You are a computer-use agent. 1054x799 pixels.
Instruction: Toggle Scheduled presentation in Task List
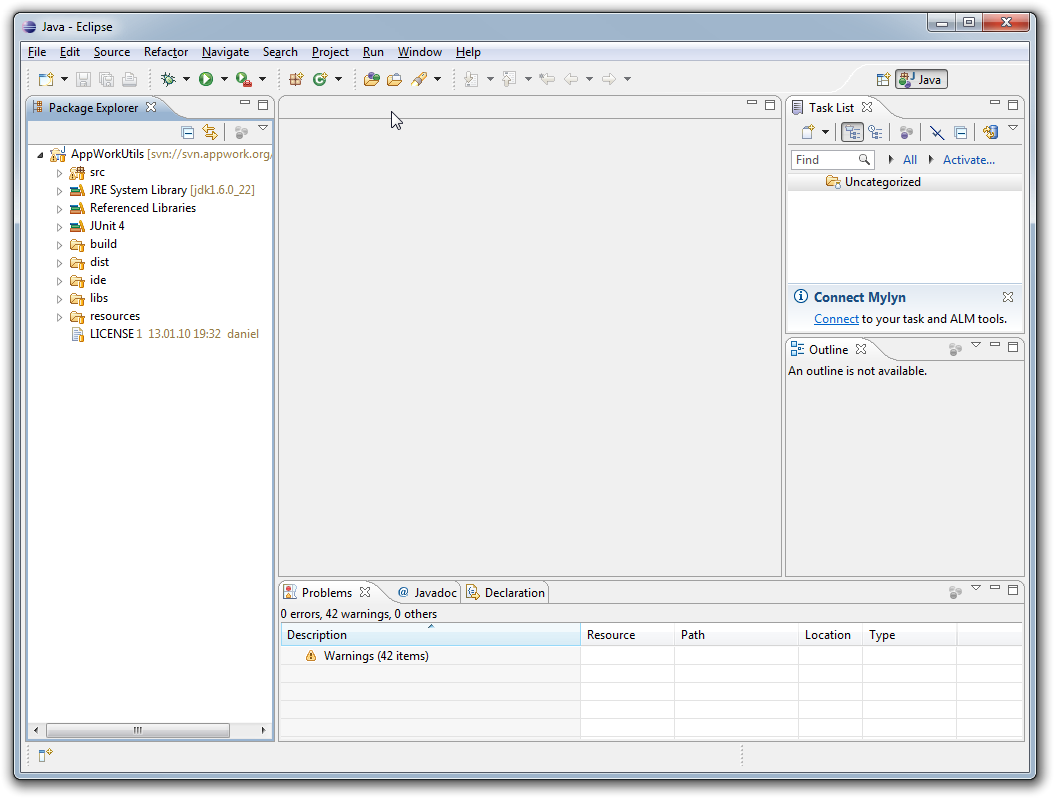(x=875, y=132)
